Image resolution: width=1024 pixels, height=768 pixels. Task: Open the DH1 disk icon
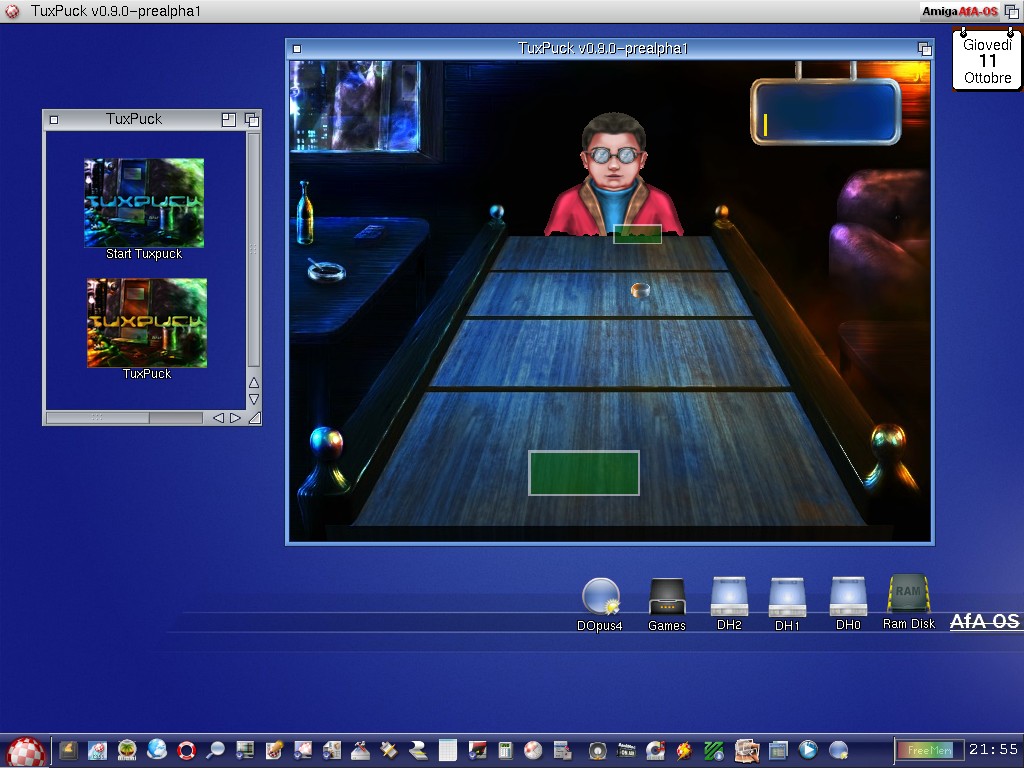tap(787, 598)
